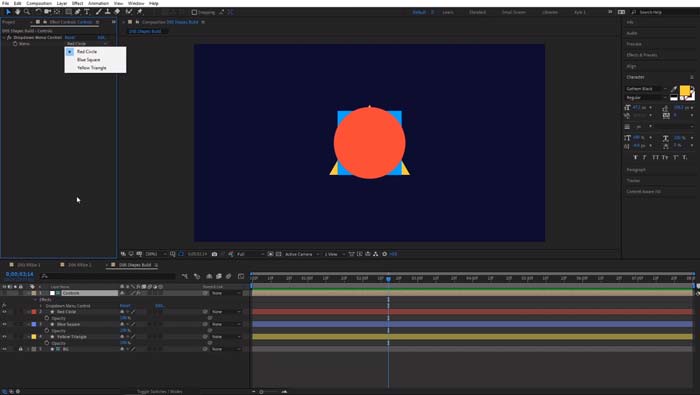The image size is (700, 395).
Task: Open the Paragraph panel
Action: pos(636,170)
